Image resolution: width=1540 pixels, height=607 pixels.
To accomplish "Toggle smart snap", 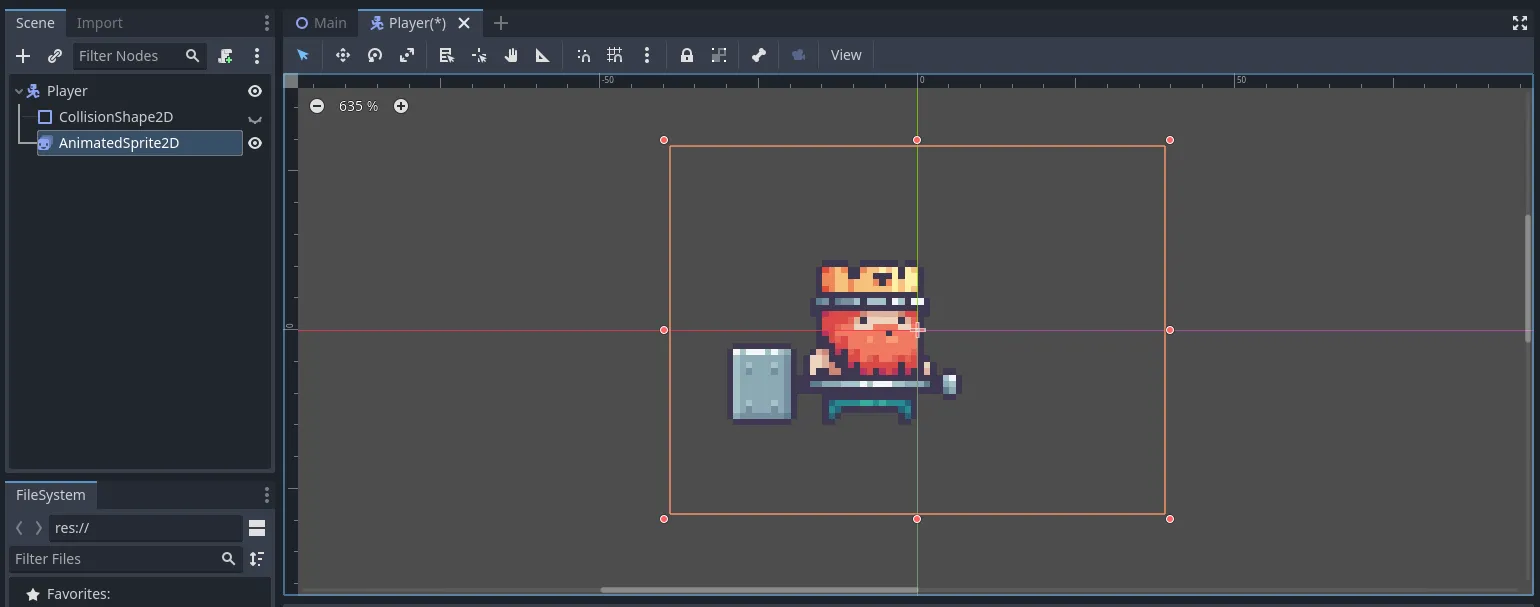I will point(583,55).
